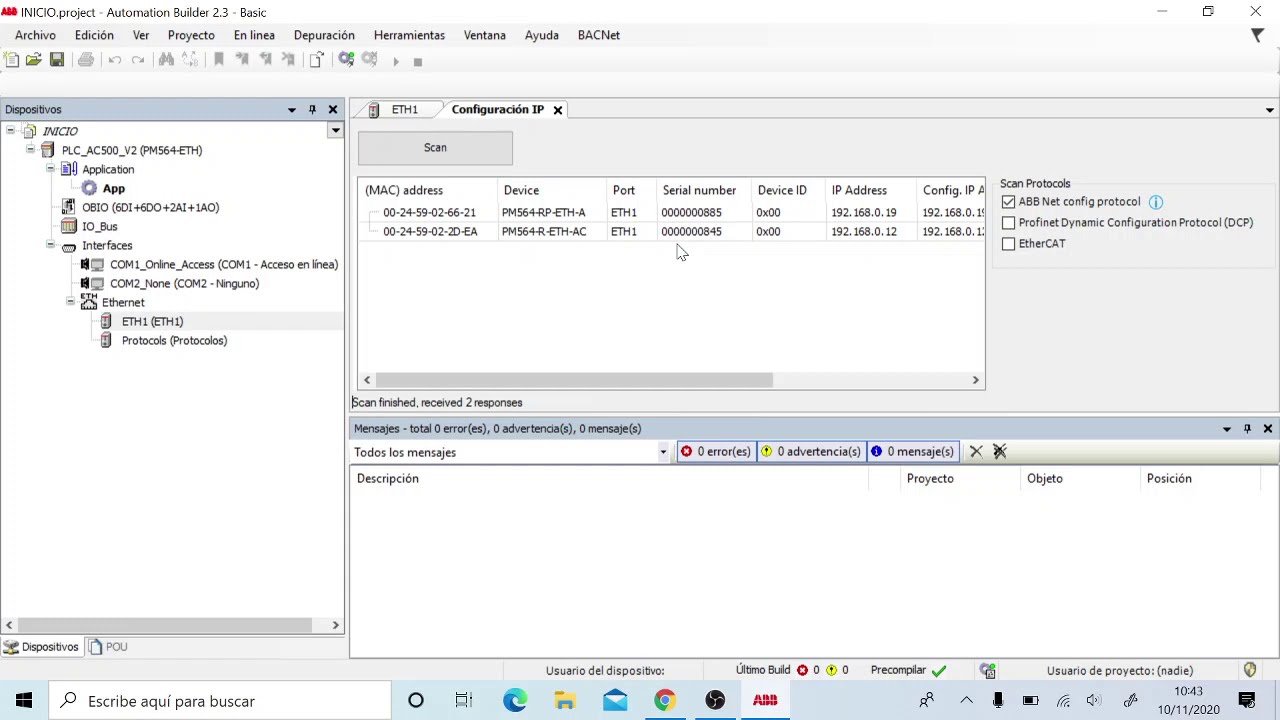
Task: Switch to the POU bottom tab
Action: [x=108, y=647]
